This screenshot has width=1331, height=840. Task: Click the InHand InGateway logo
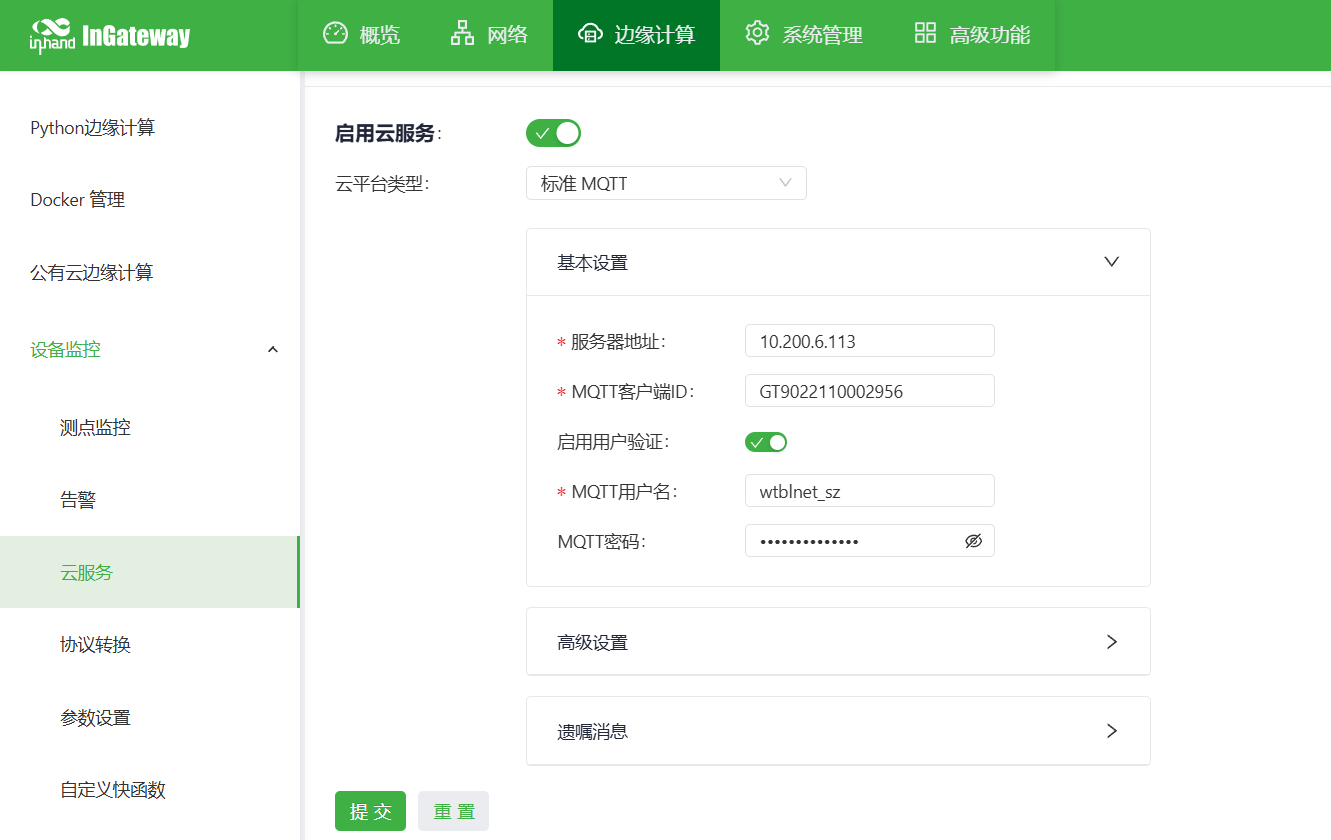pos(110,36)
